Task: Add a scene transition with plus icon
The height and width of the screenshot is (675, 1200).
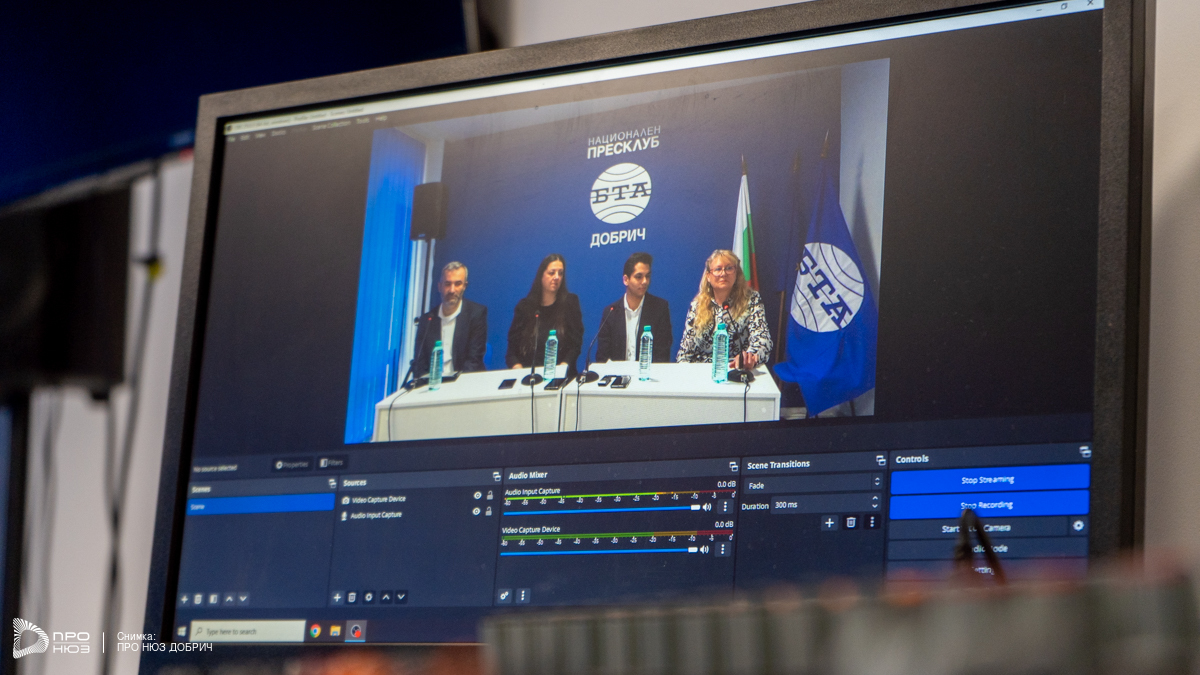Action: pos(829,522)
